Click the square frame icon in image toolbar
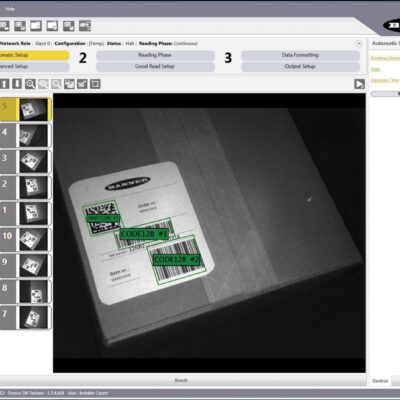The height and width of the screenshot is (400, 400). [95, 84]
